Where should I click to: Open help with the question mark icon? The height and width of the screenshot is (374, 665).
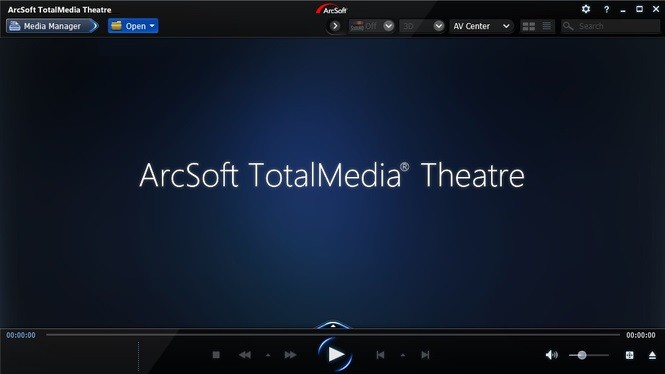(606, 9)
